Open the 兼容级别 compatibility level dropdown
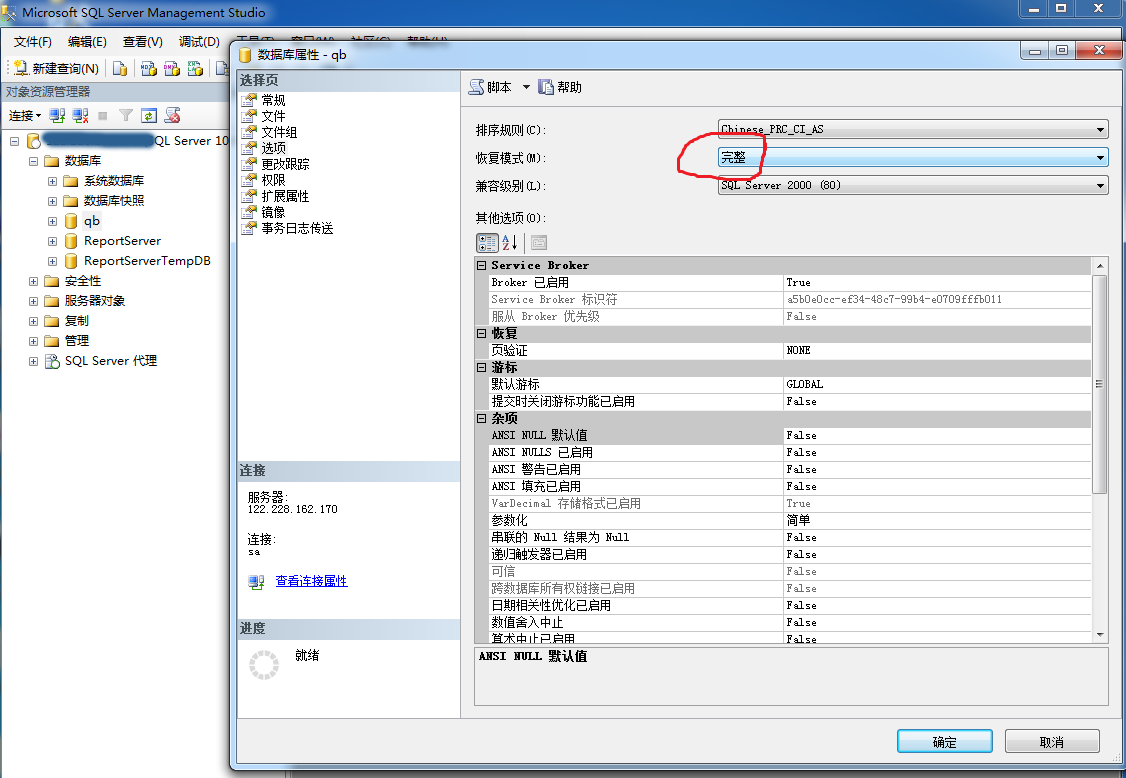Image resolution: width=1126 pixels, height=778 pixels. [1099, 185]
